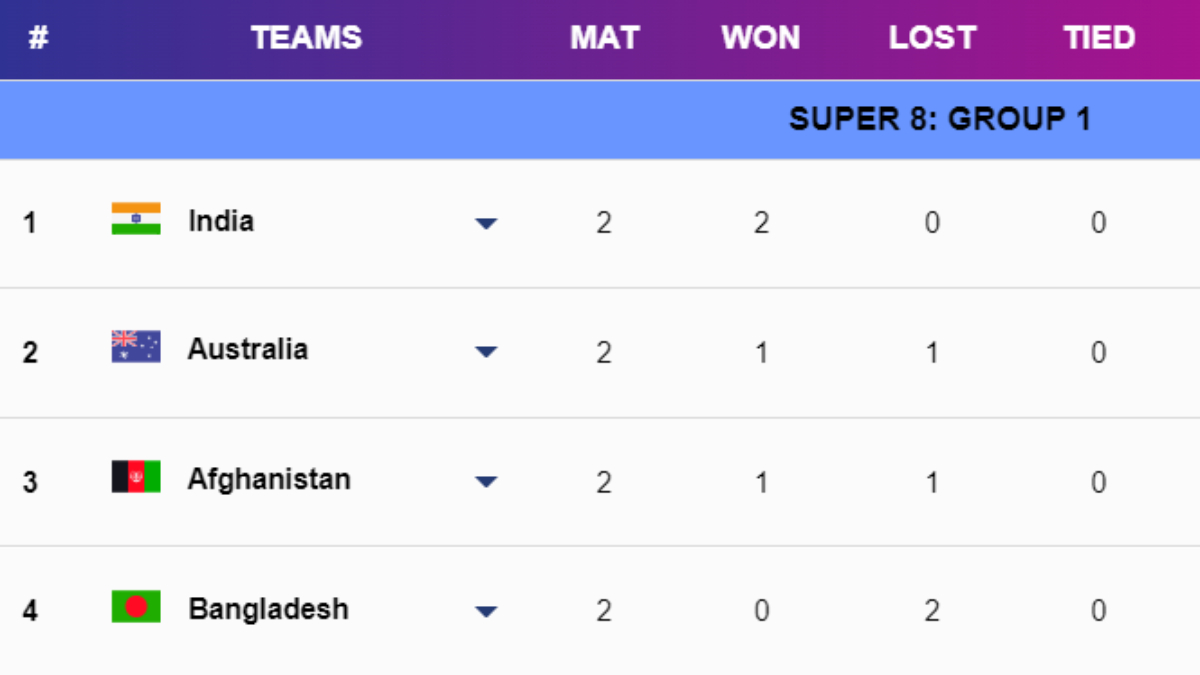1200x675 pixels.
Task: Expand the Australia row dropdown arrow
Action: click(x=486, y=352)
